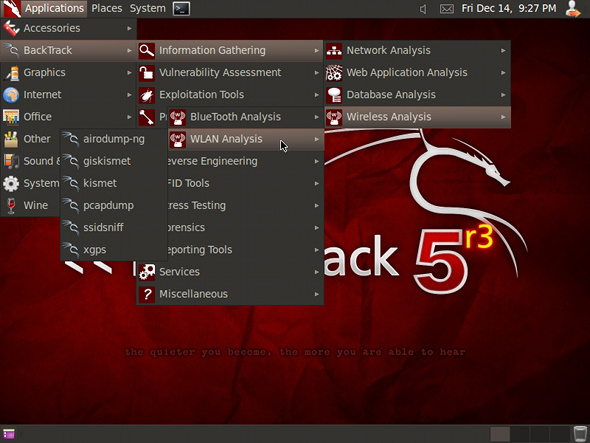This screenshot has height=443, width=590.
Task: Expand the Vulnerability Assessment submenu arrow
Action: tap(316, 73)
